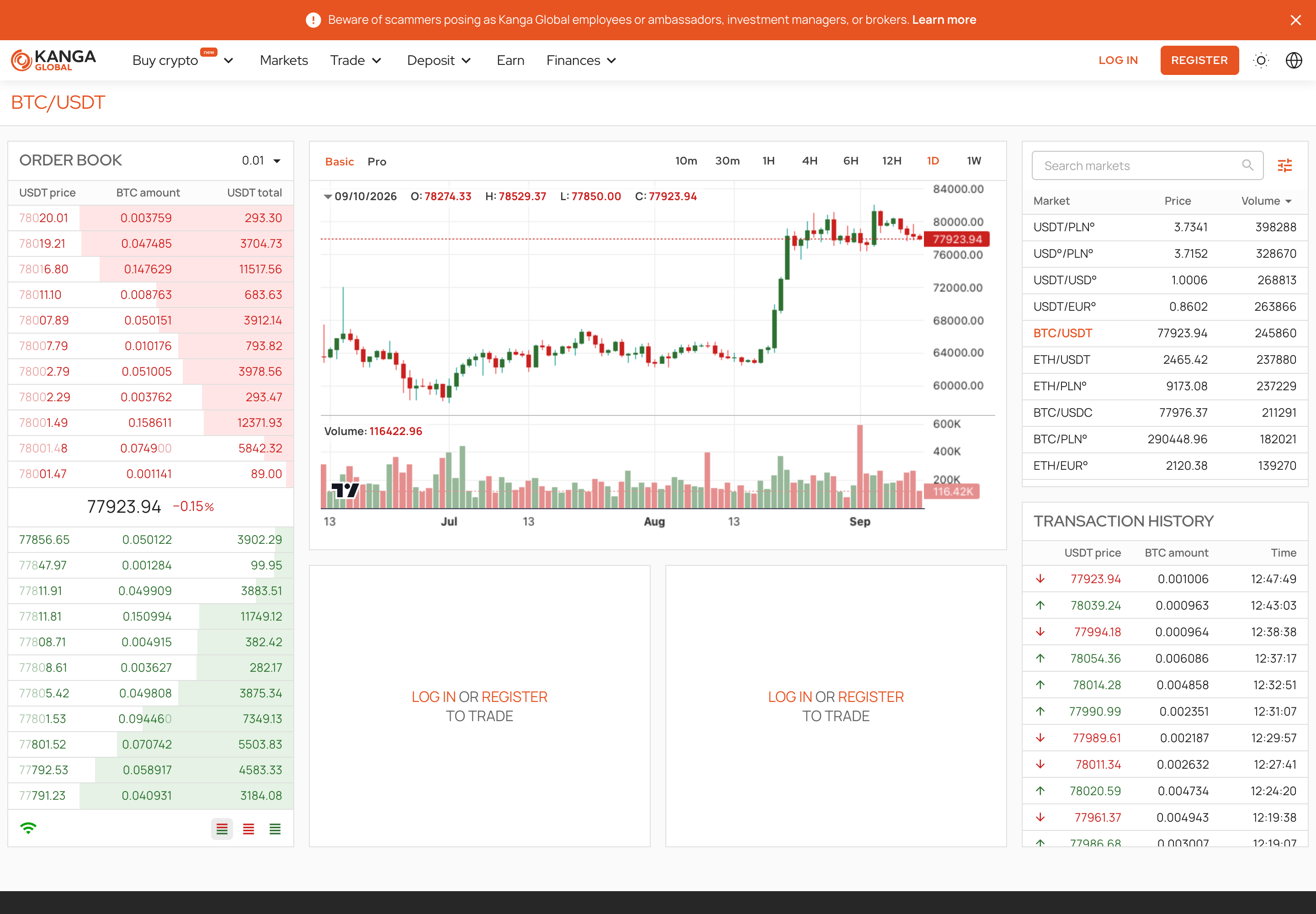Select the USD°/PLN° market row
This screenshot has width=1316, height=914.
[x=1164, y=254]
